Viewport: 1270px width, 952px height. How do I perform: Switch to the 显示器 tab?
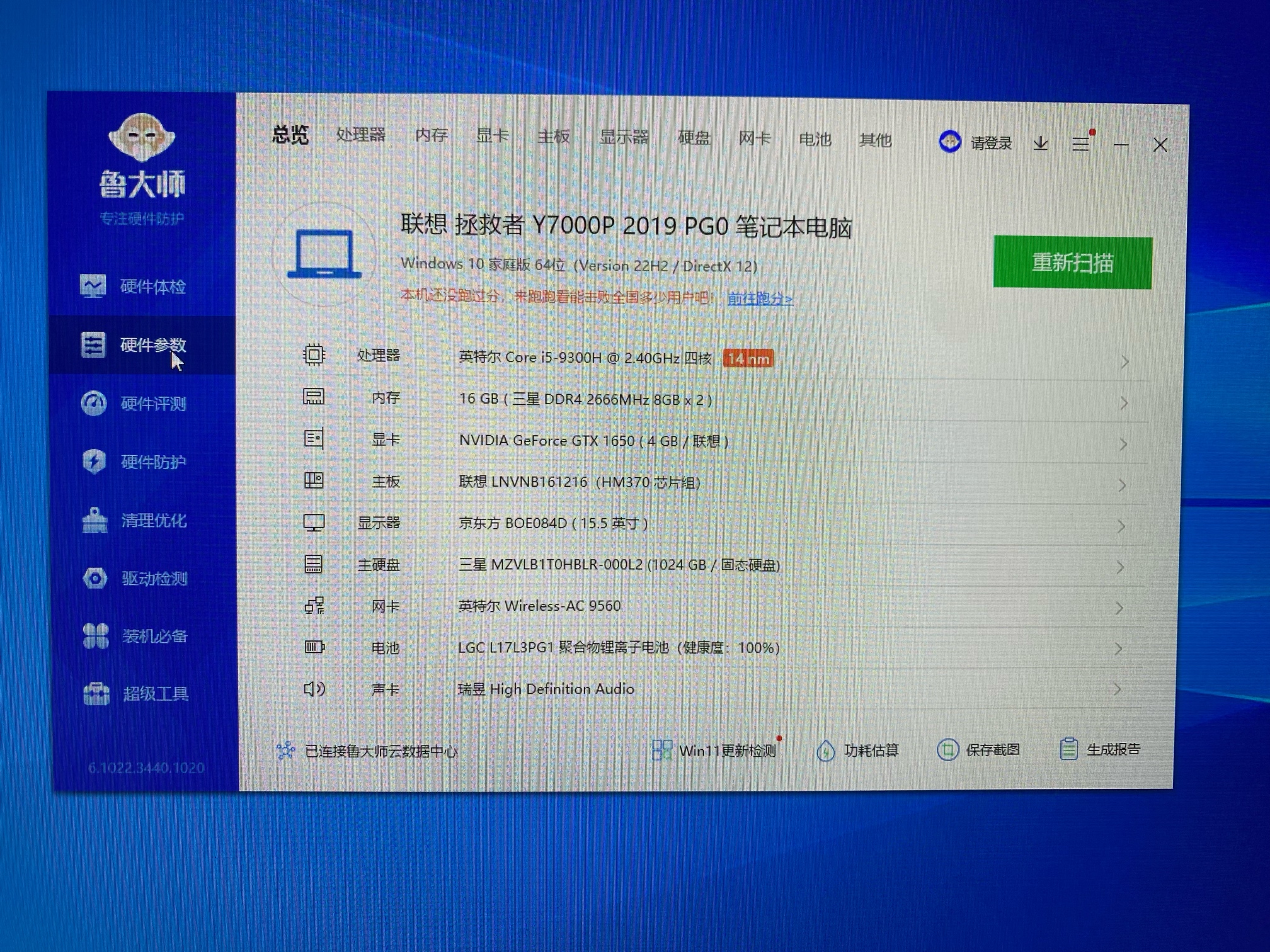pyautogui.click(x=624, y=137)
